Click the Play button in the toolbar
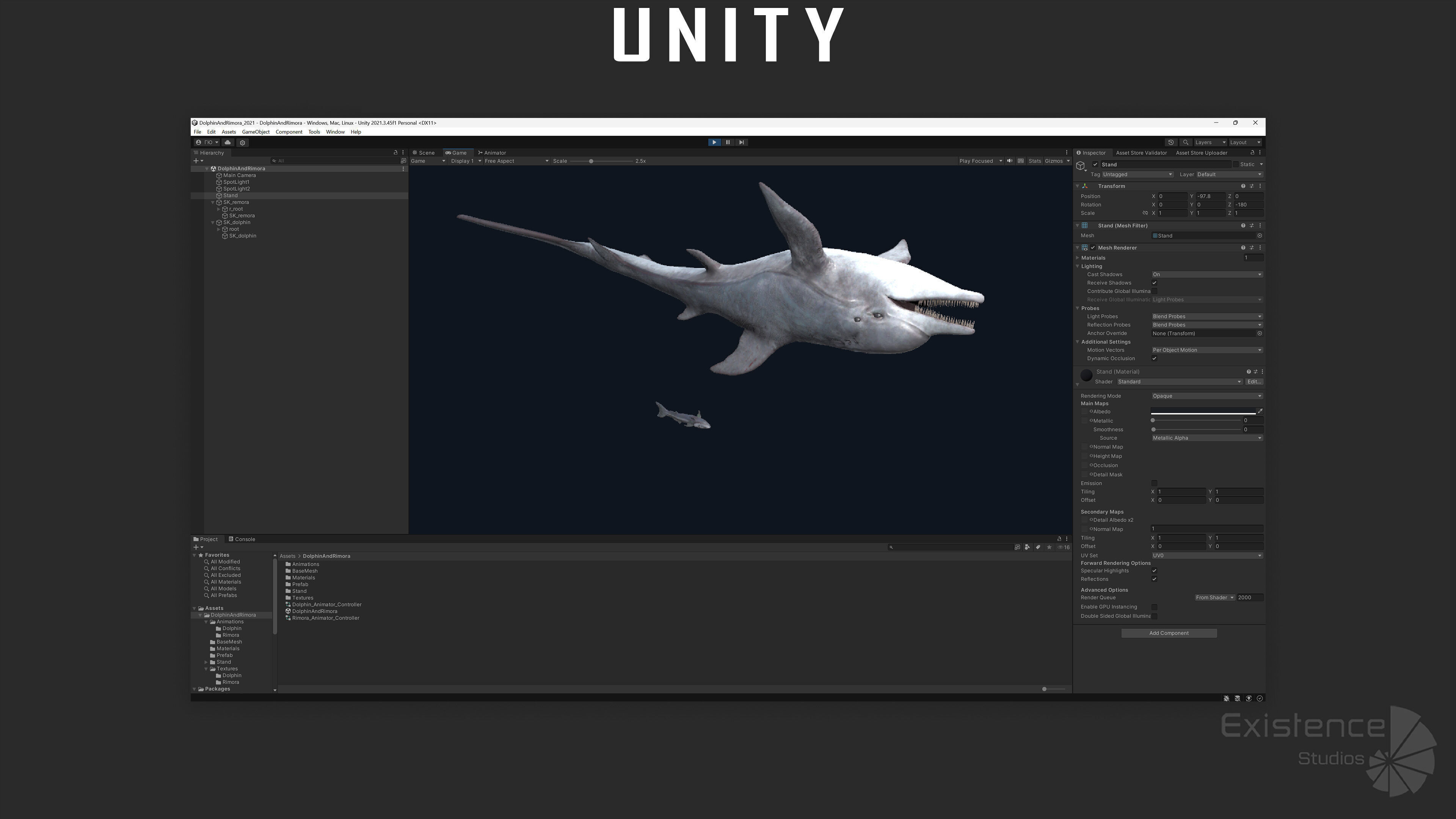The width and height of the screenshot is (1456, 819). point(714,143)
